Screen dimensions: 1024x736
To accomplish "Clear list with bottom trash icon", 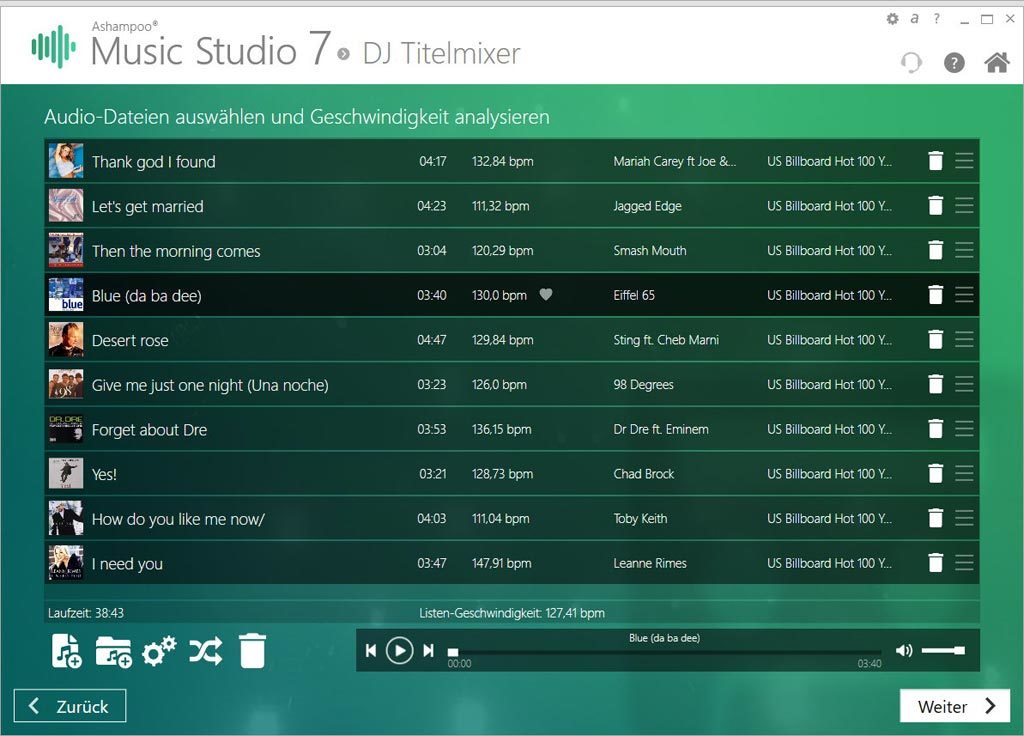I will pos(252,650).
